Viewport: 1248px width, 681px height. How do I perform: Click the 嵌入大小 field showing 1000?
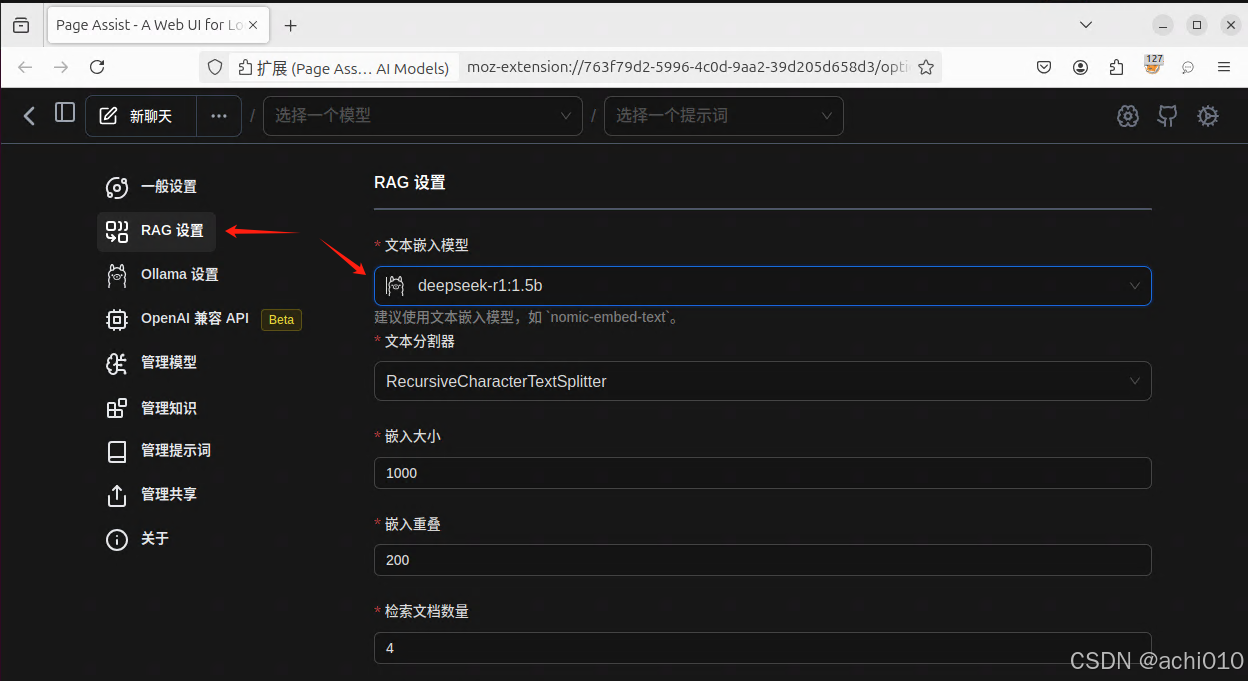coord(763,473)
